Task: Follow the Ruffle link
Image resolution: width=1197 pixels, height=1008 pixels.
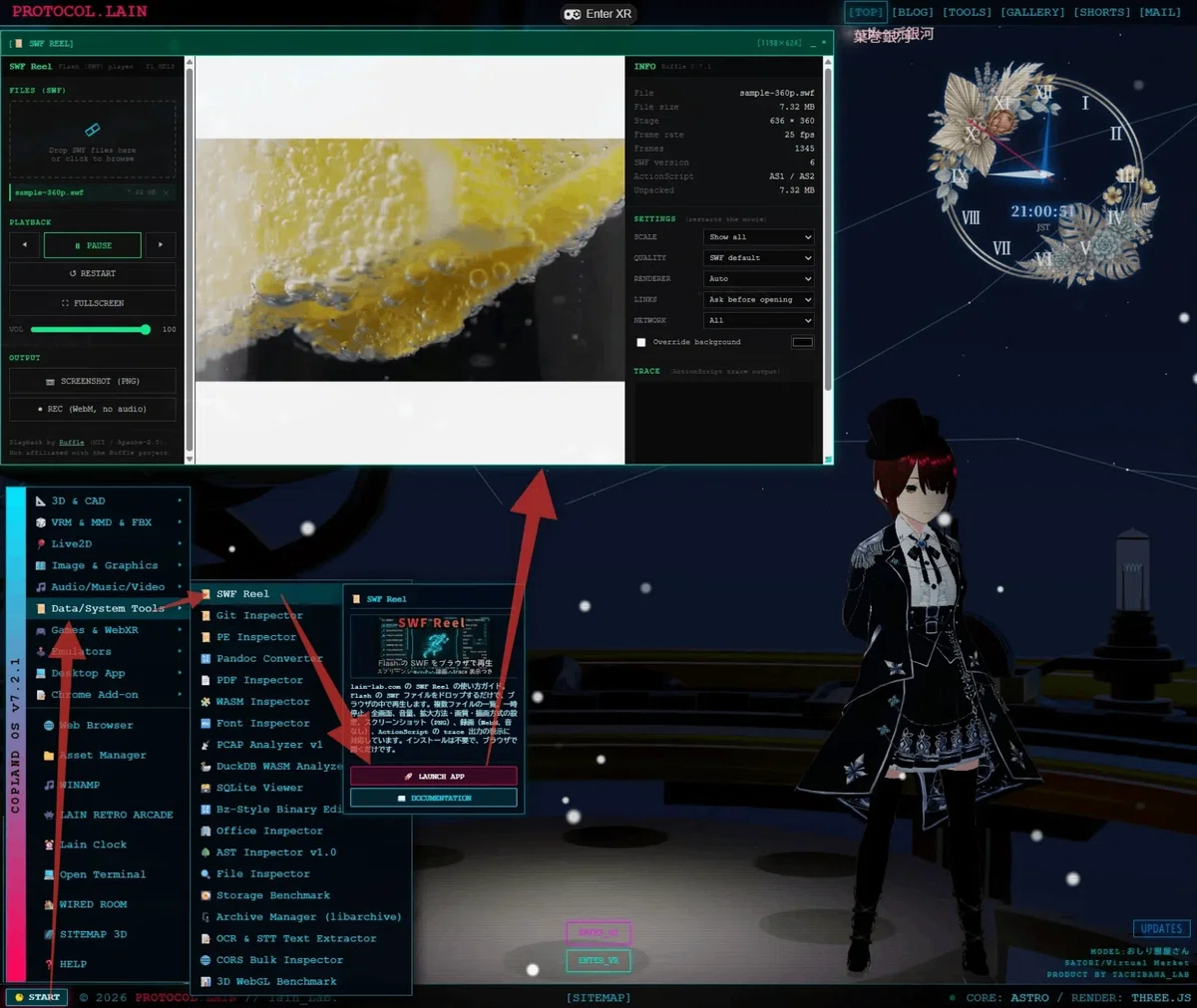Action: tap(71, 443)
